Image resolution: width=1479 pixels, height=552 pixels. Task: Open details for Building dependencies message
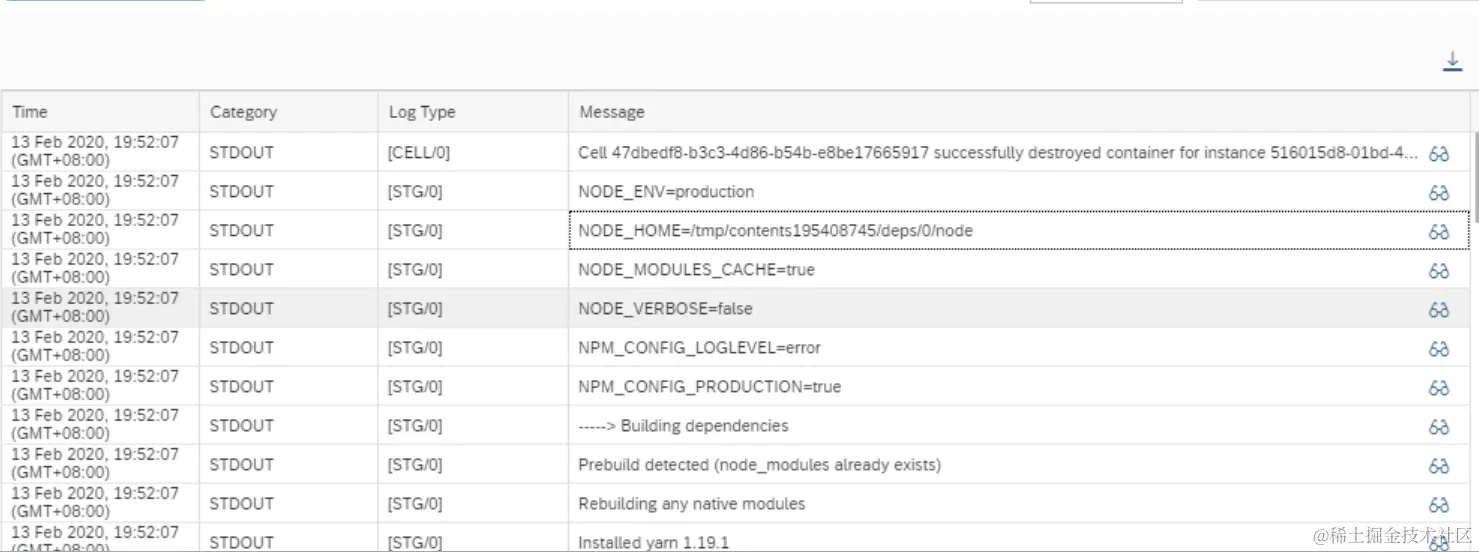(x=1439, y=427)
